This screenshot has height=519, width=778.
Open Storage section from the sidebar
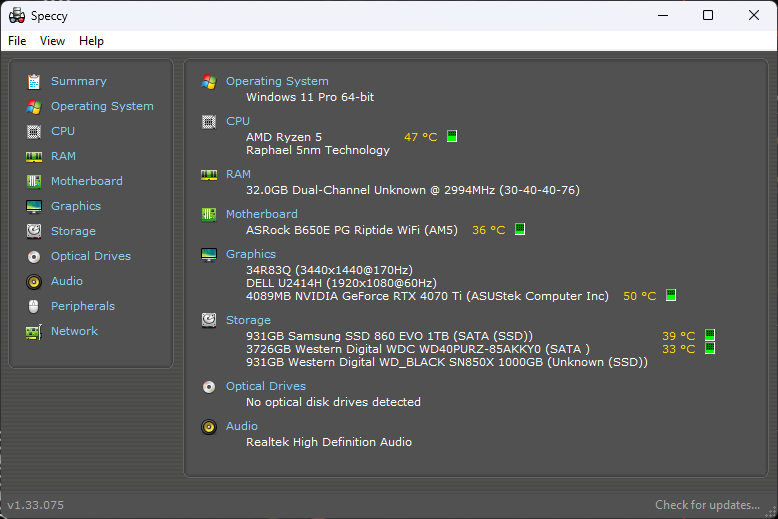[73, 231]
